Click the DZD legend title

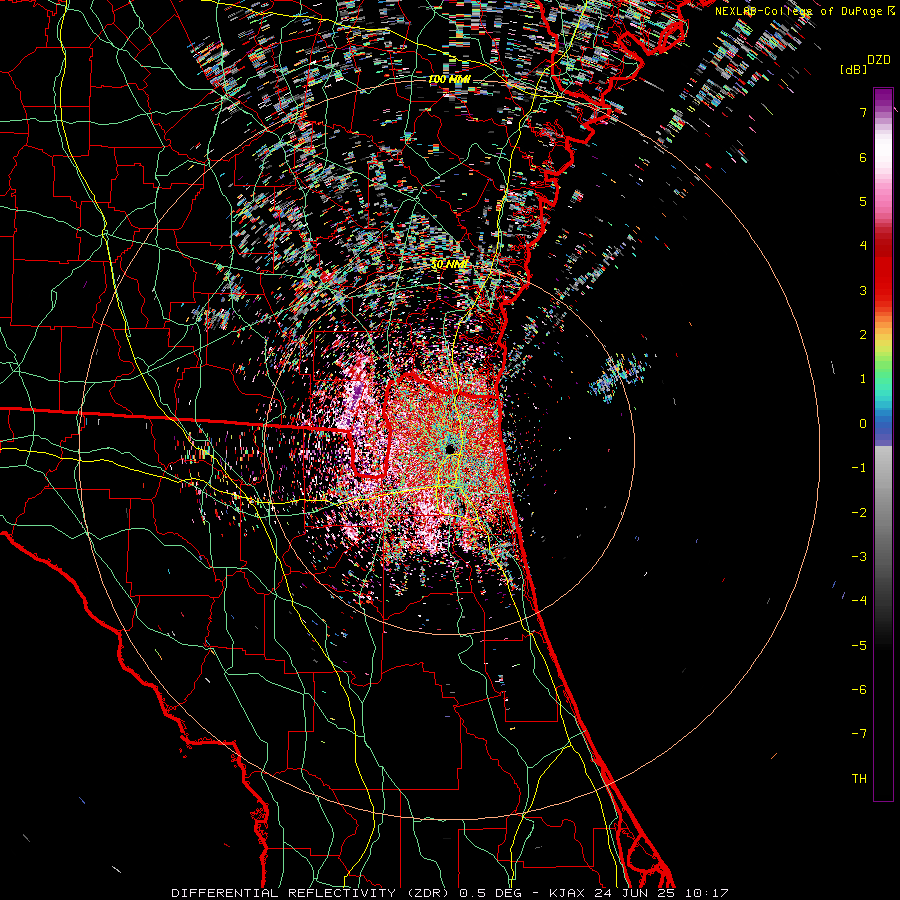(879, 60)
